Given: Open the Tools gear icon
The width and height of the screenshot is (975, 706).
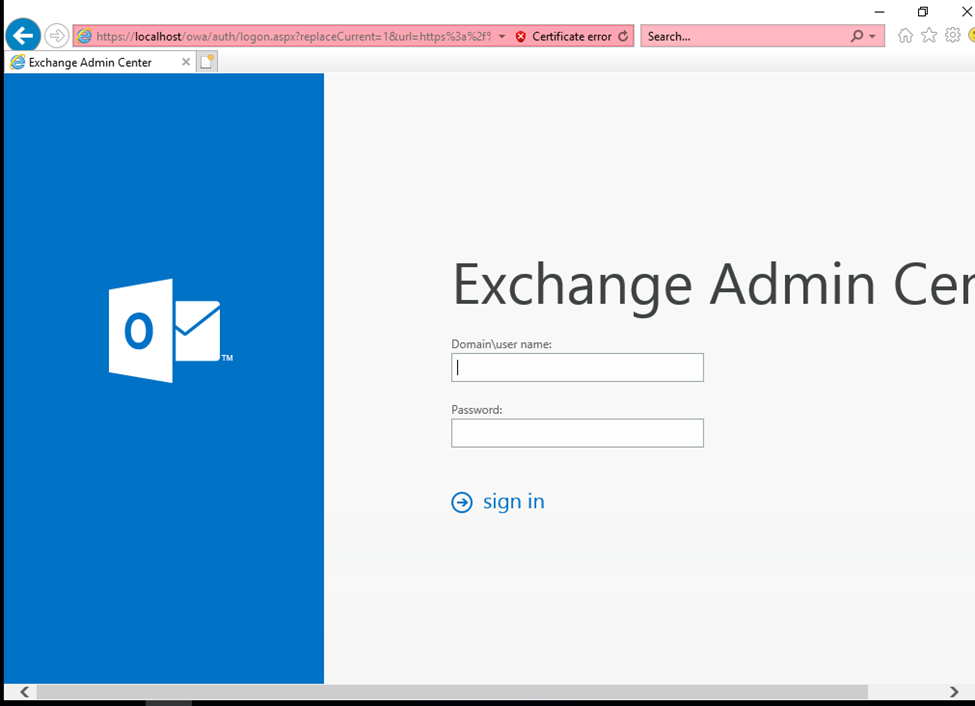Looking at the screenshot, I should pyautogui.click(x=952, y=36).
